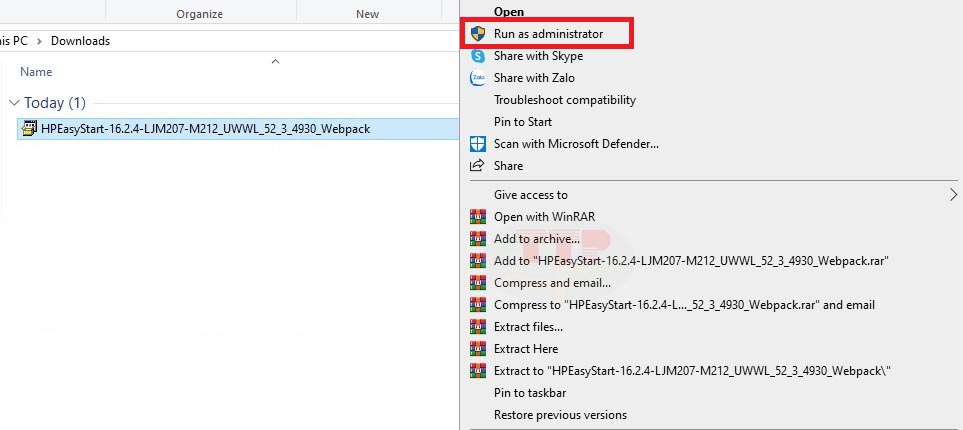This screenshot has width=963, height=430.
Task: Click the HPEasyStart installer file icon
Action: tap(29, 129)
